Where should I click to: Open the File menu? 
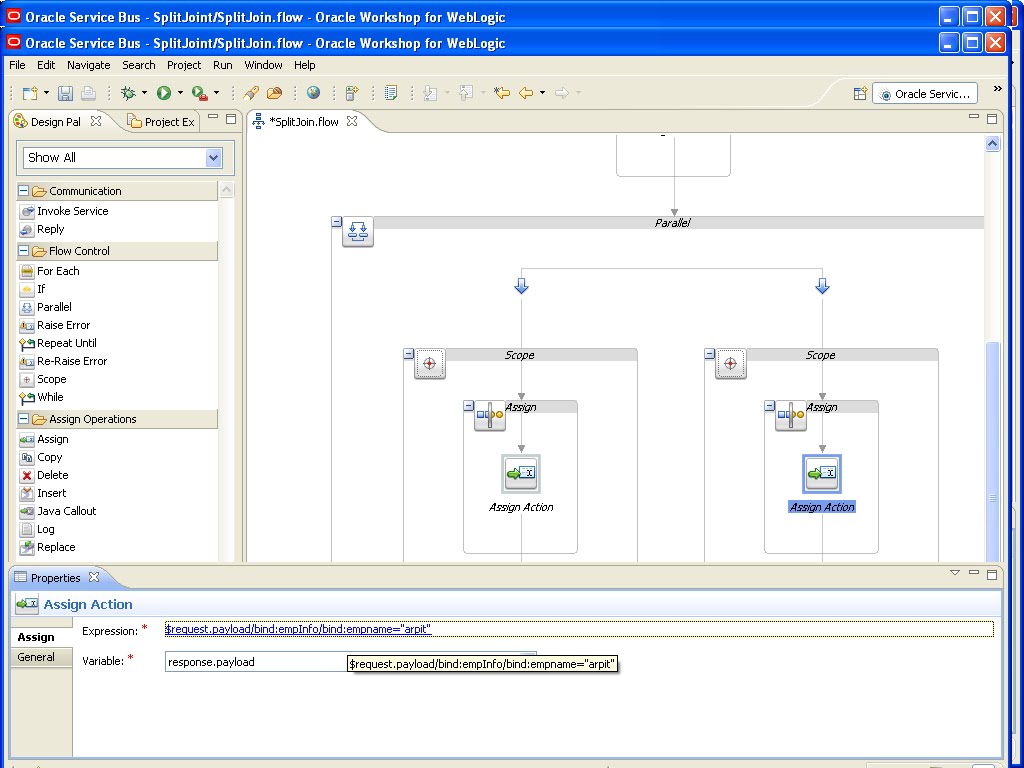coord(17,65)
